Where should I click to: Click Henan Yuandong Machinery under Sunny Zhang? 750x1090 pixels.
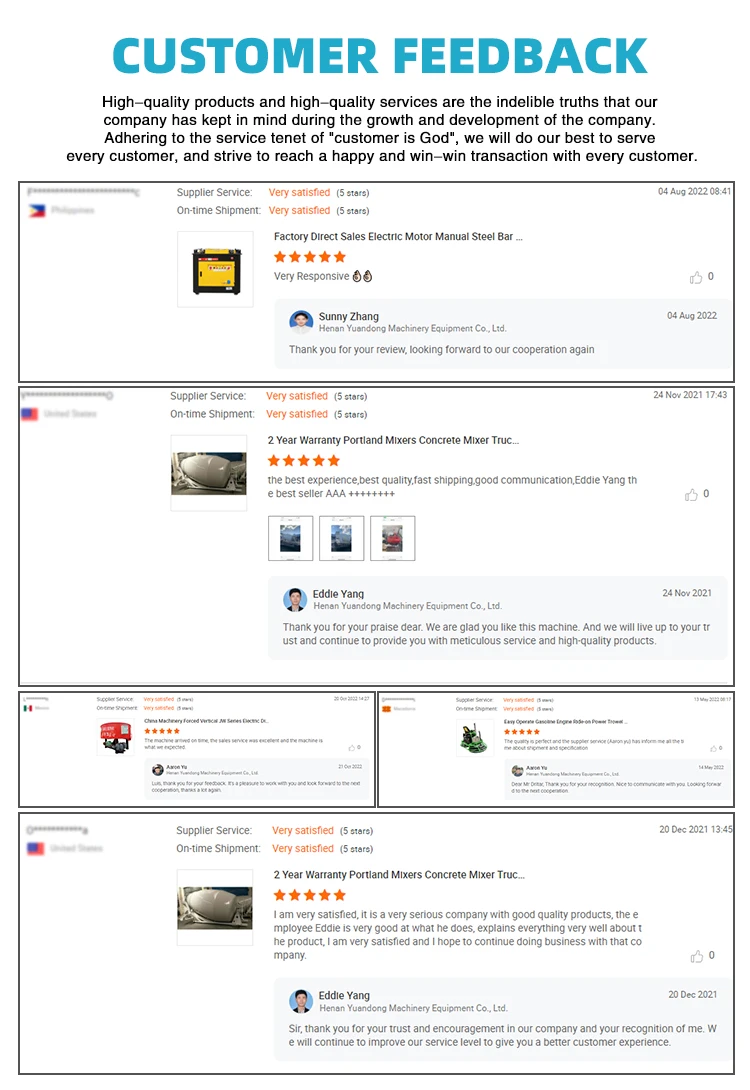413,329
